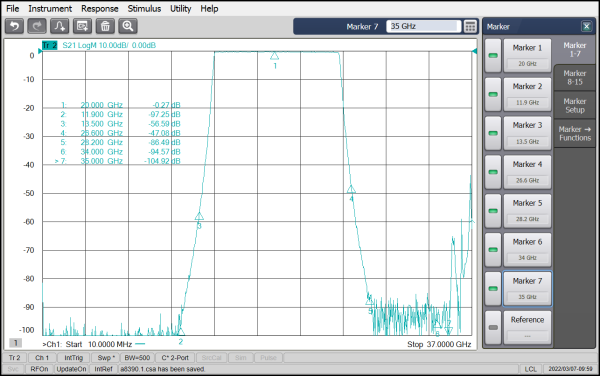The width and height of the screenshot is (600, 376).
Task: Open Marker Setup tab
Action: point(575,106)
